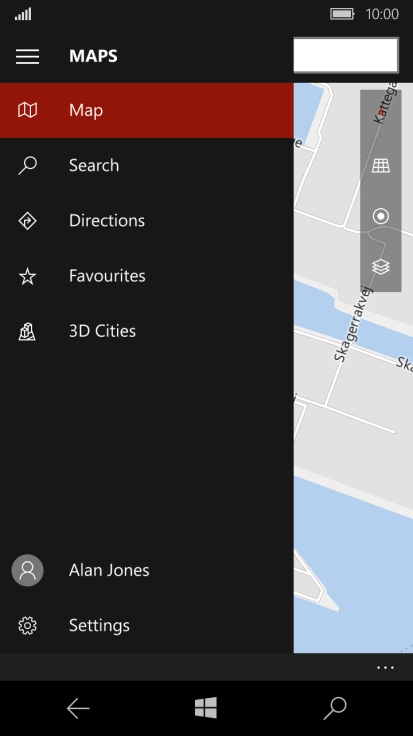Tap the Windows Start button
Image resolution: width=413 pixels, height=736 pixels.
[206, 708]
